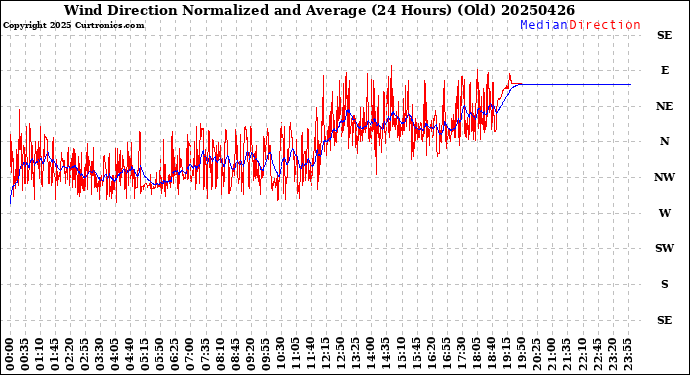Click the 02:55 time label
The image size is (690, 375).
[85, 354]
